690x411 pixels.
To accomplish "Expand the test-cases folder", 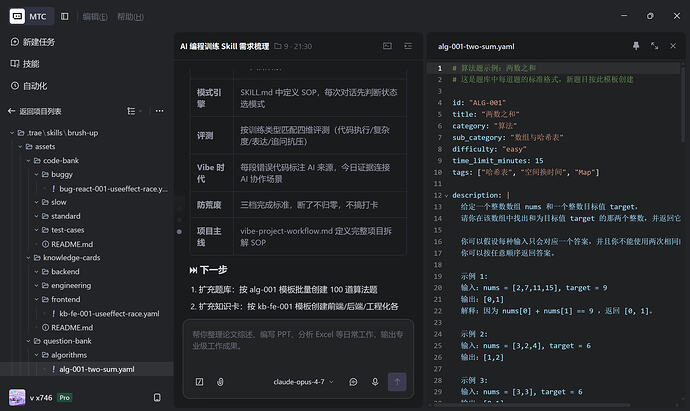I will click(x=37, y=230).
